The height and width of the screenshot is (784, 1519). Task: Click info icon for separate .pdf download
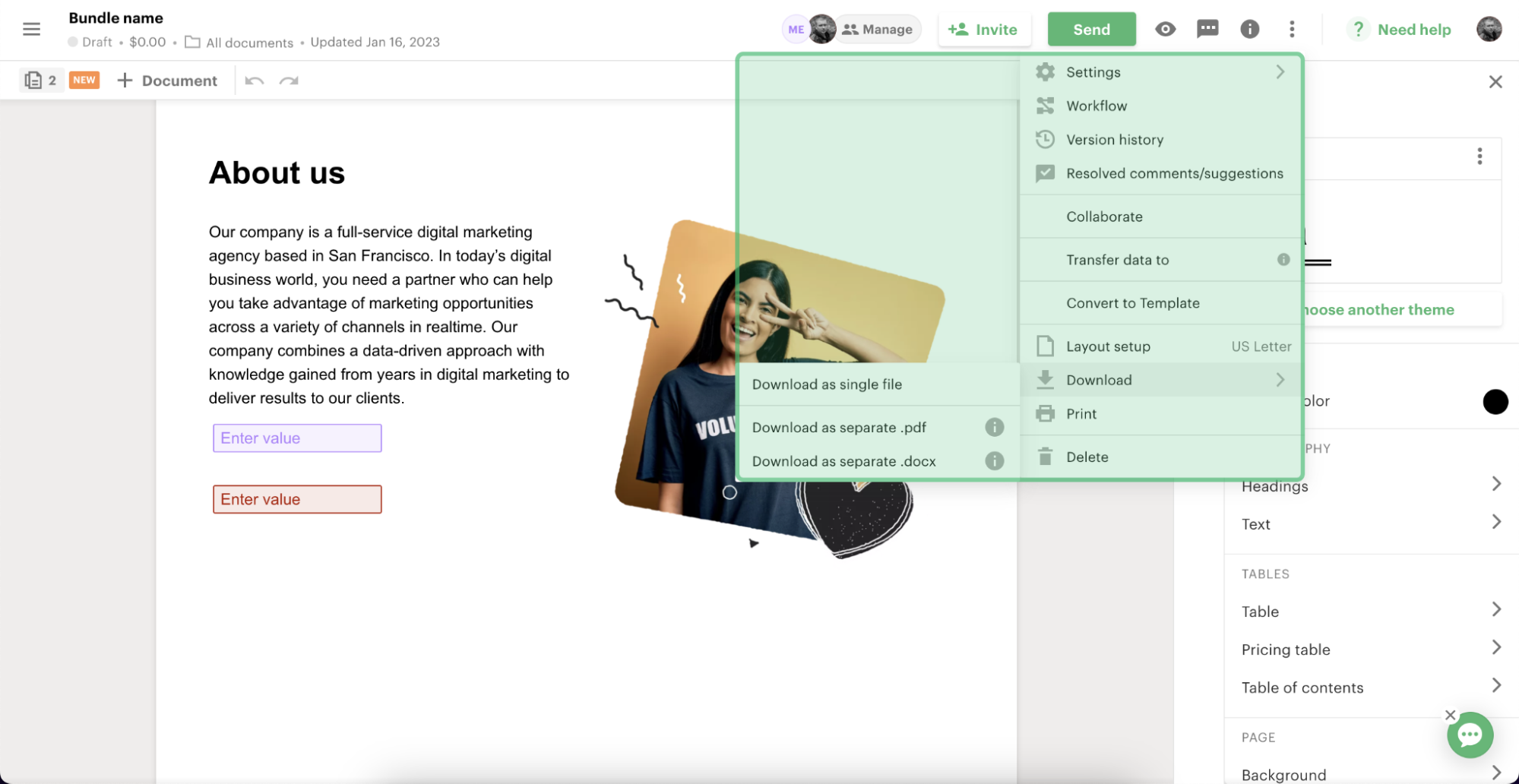click(x=994, y=427)
